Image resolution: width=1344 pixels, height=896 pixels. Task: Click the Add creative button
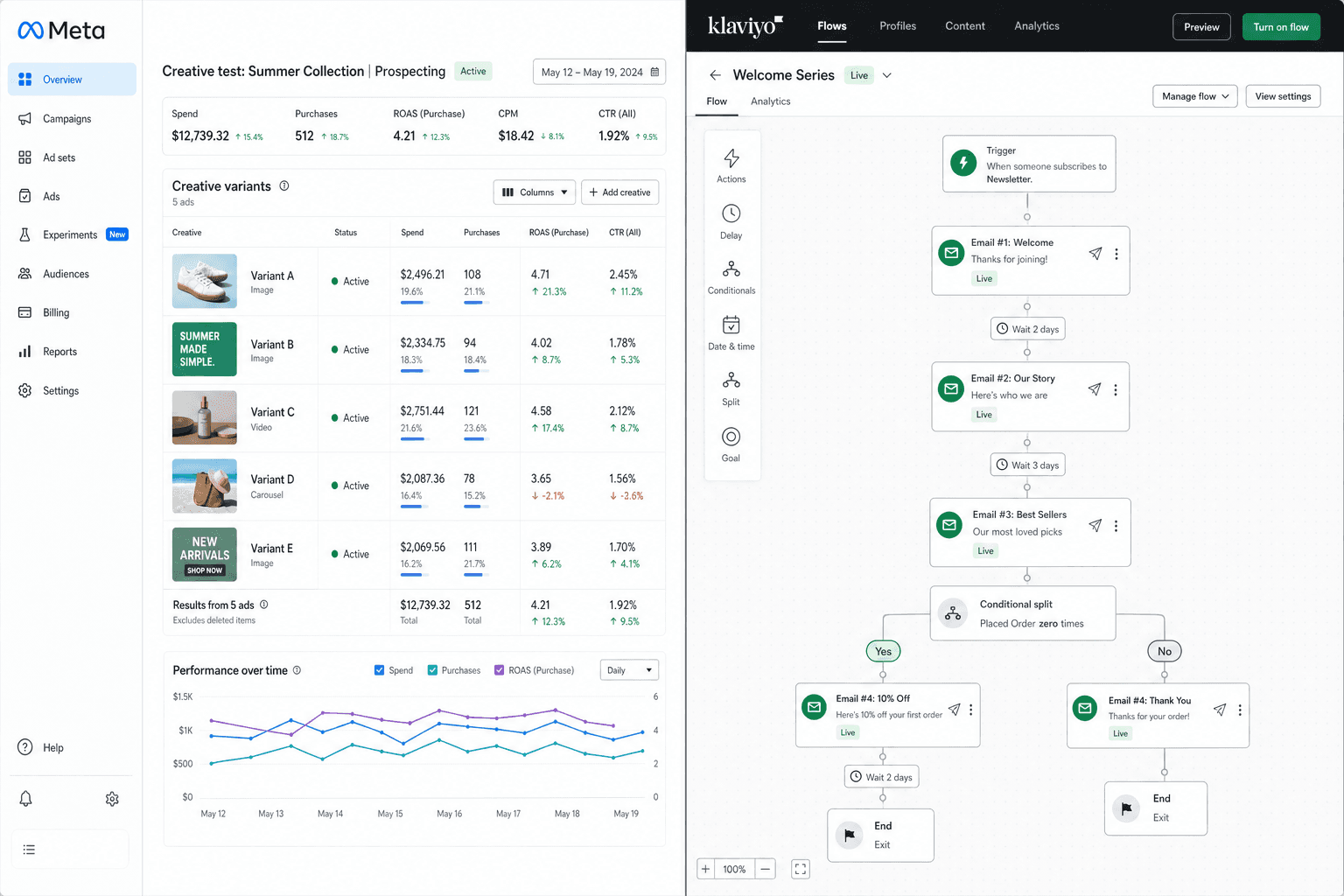619,192
